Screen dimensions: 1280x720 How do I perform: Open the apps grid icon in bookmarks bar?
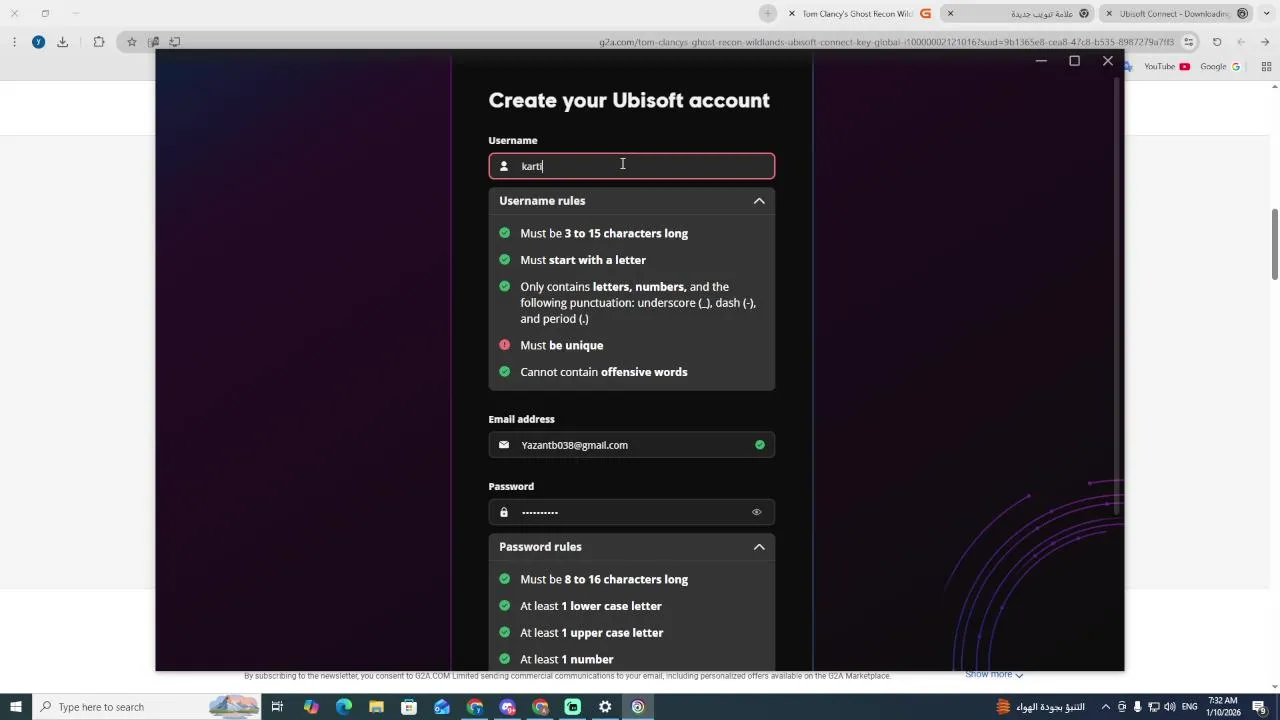1266,67
